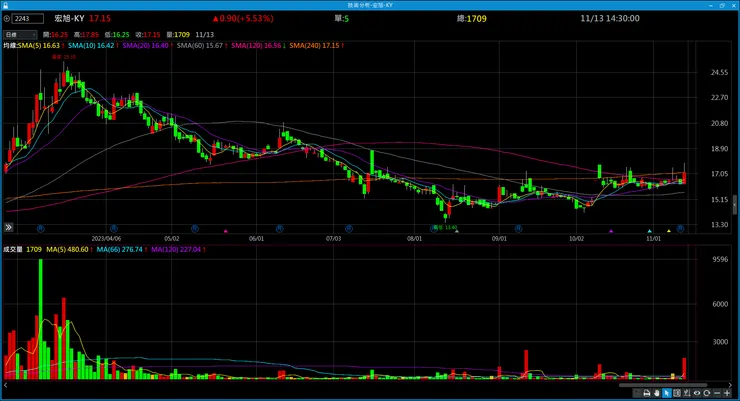740x401 pixels.
Task: Zoom out chart with minus icon
Action: click(x=717, y=393)
